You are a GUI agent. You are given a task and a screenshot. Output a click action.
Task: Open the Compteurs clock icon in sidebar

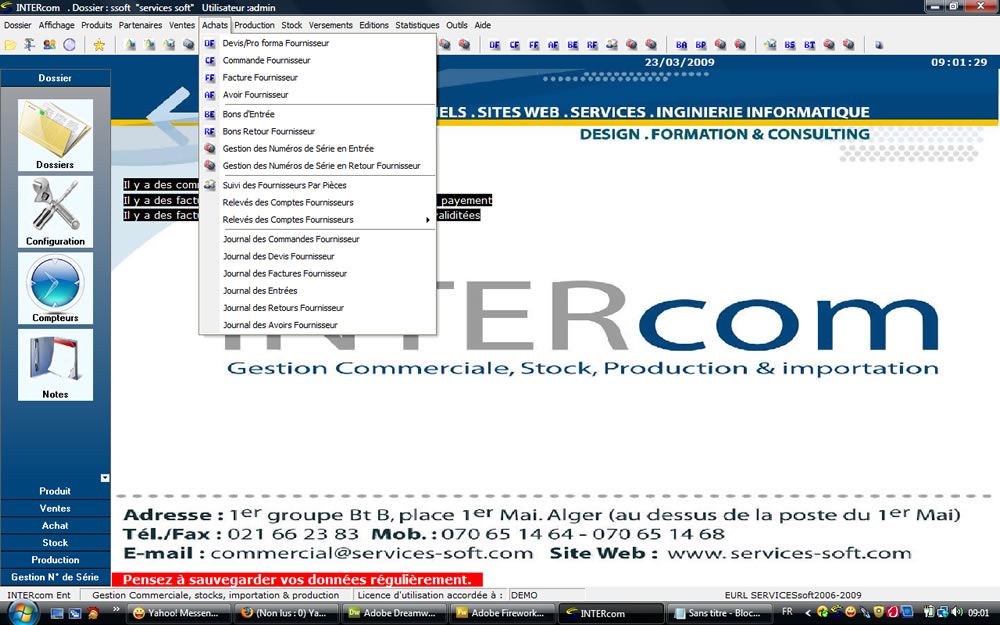(x=55, y=288)
